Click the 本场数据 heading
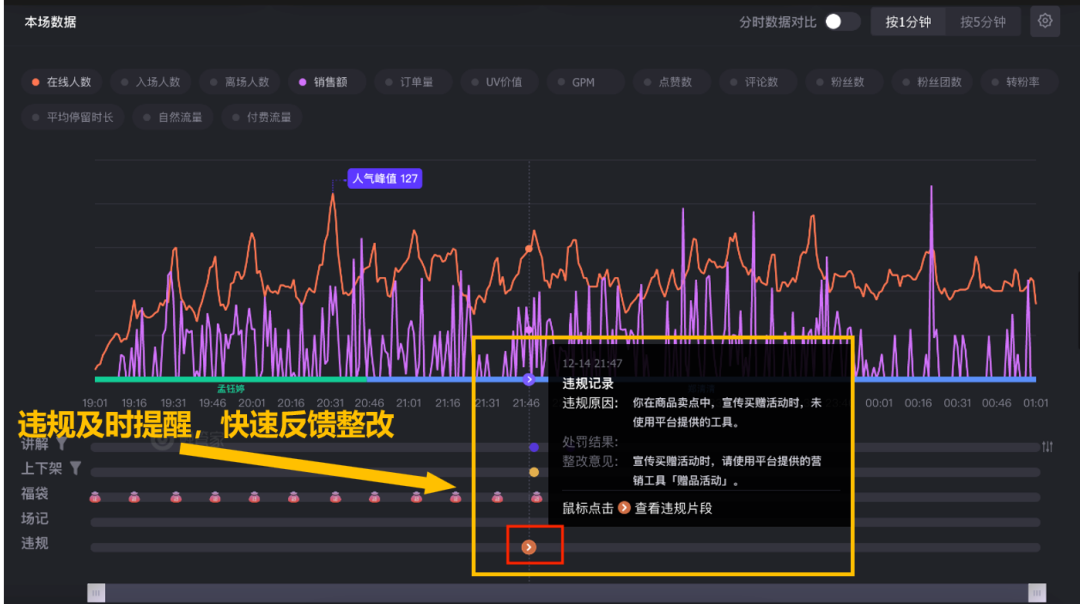This screenshot has width=1080, height=604. click(x=50, y=22)
